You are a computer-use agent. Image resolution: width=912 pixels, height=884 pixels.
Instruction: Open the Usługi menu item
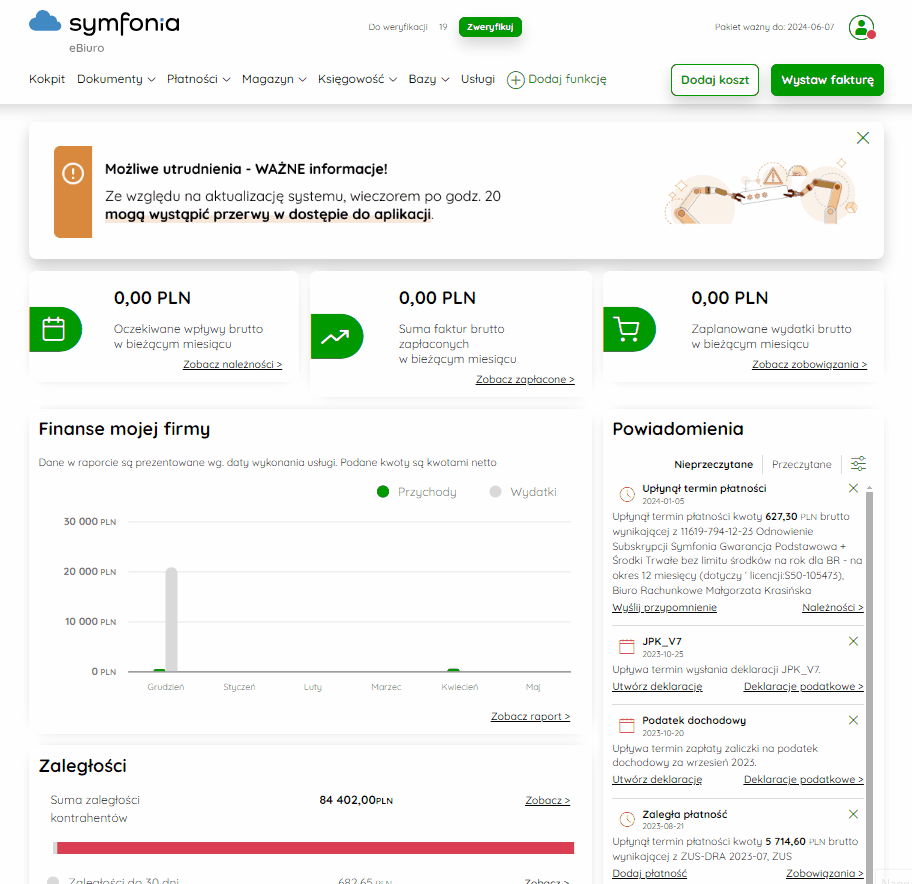tap(478, 79)
